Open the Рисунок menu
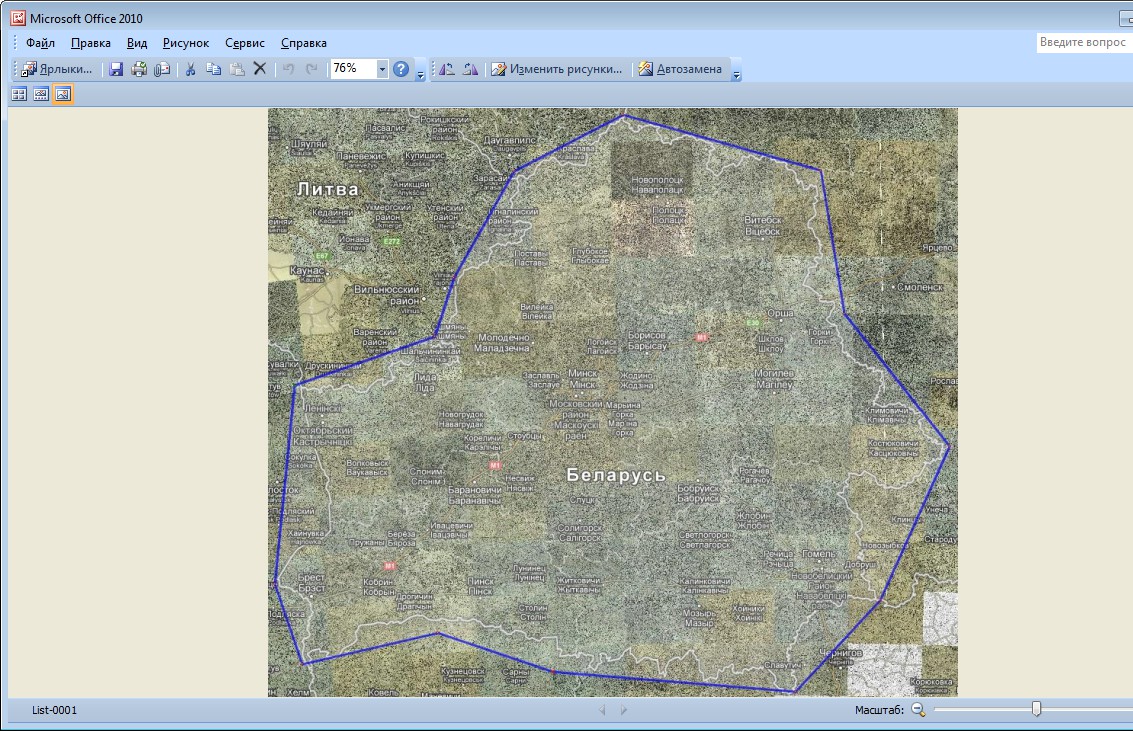This screenshot has height=731, width=1133. coord(186,43)
